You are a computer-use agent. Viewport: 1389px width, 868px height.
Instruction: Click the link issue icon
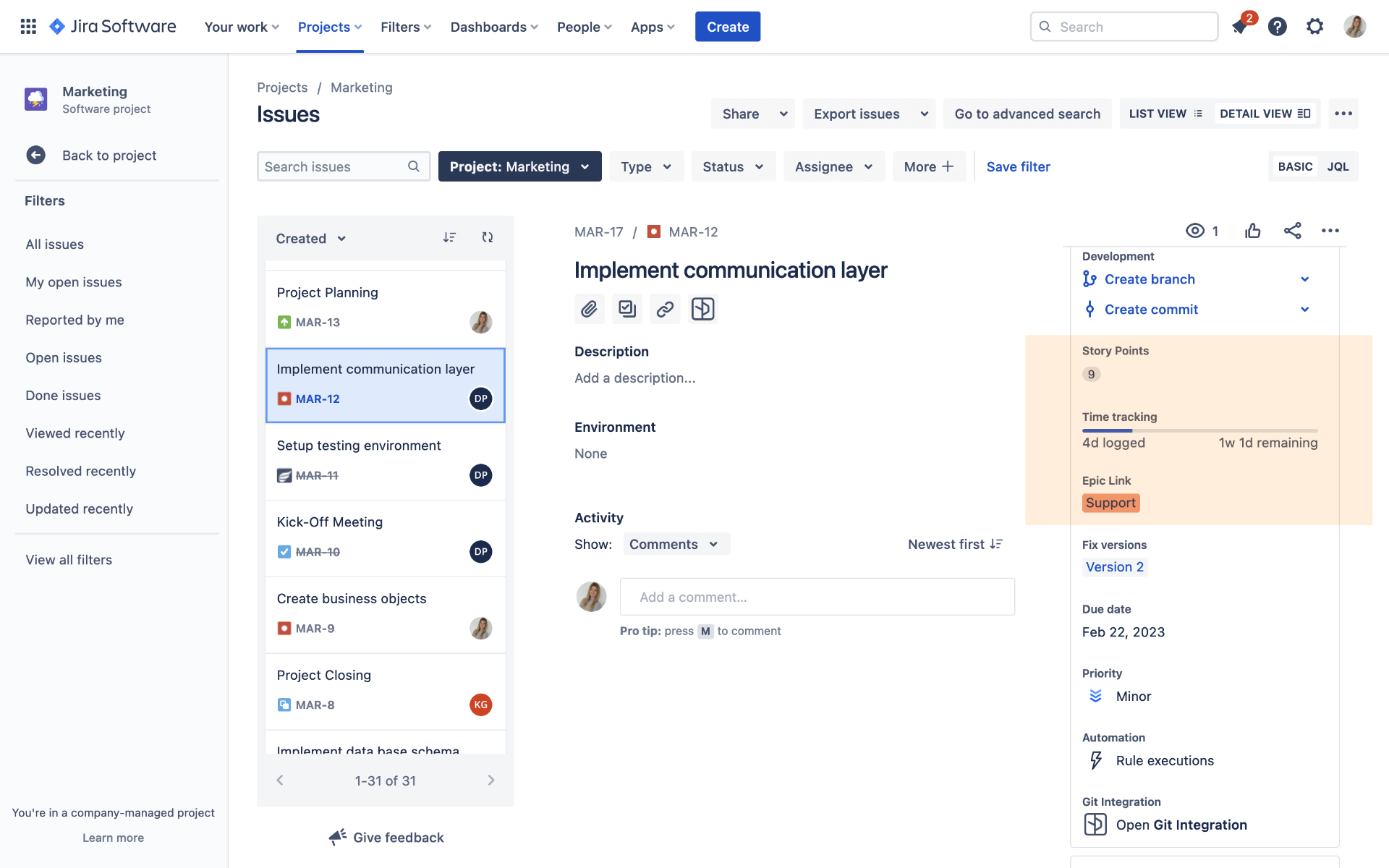(x=665, y=310)
